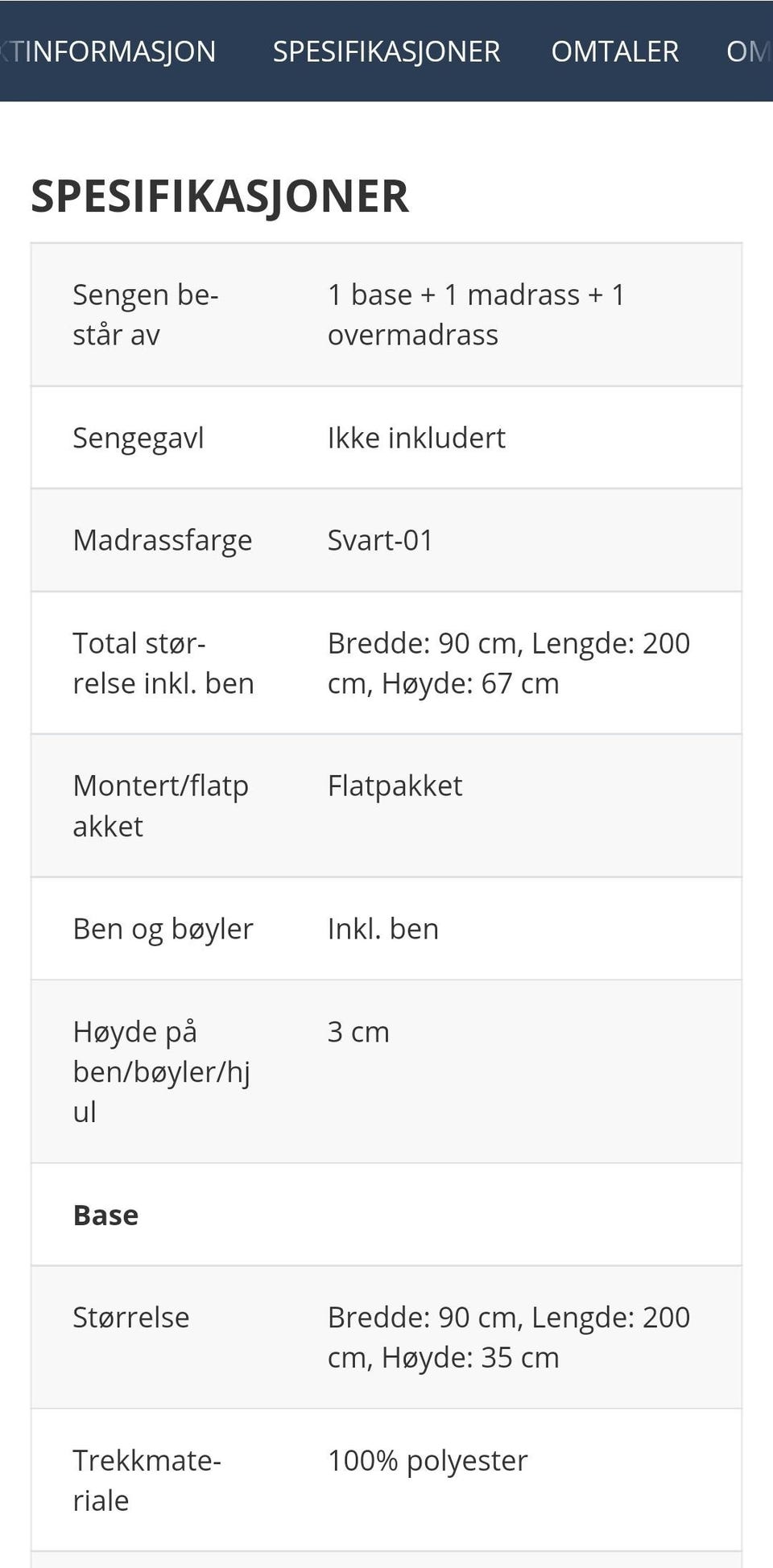Viewport: 773px width, 1568px height.
Task: Select the 'Inkl. ben' value
Action: pyautogui.click(x=382, y=928)
